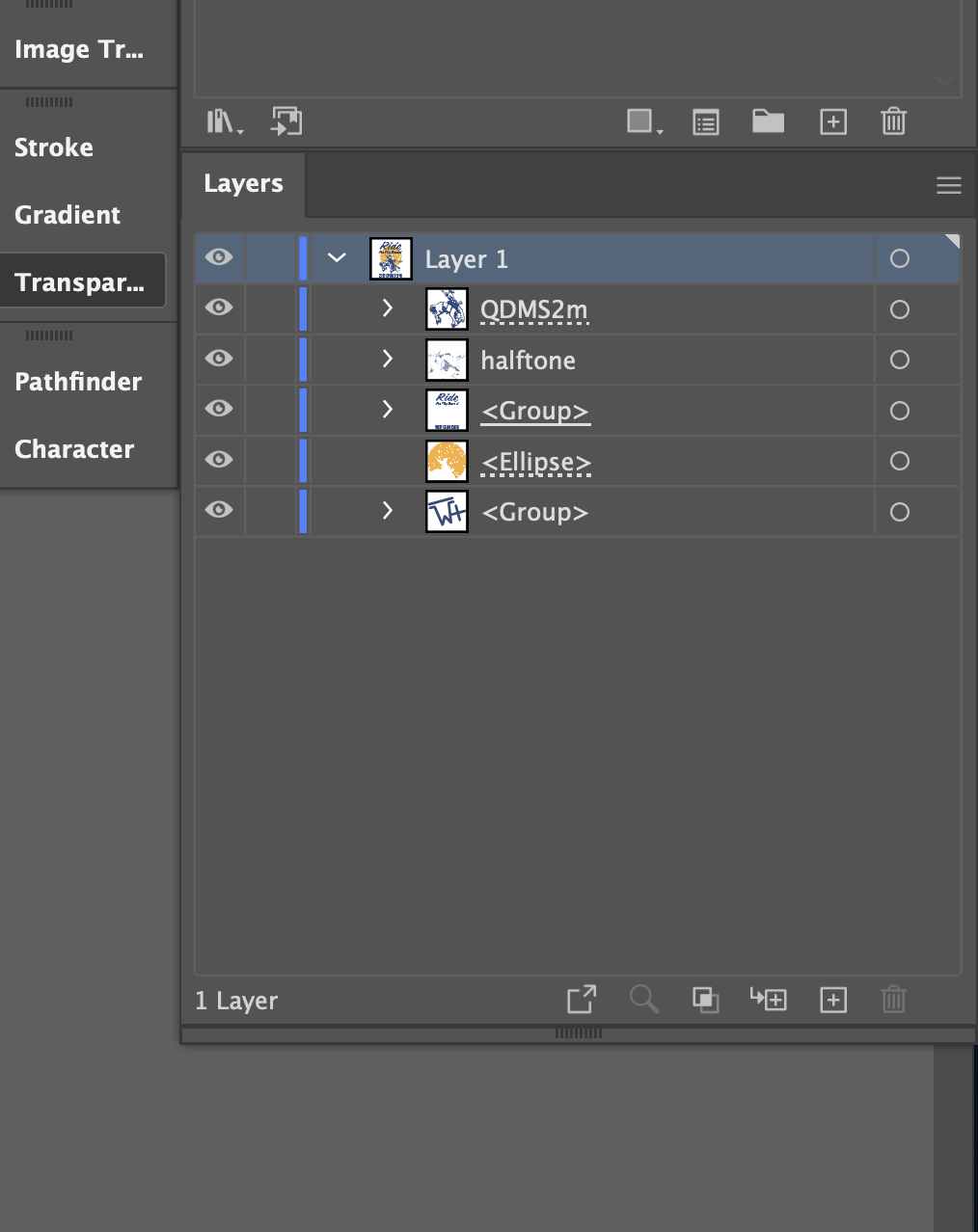This screenshot has width=978, height=1232.
Task: Open the Pathfinder panel
Action: click(x=78, y=382)
